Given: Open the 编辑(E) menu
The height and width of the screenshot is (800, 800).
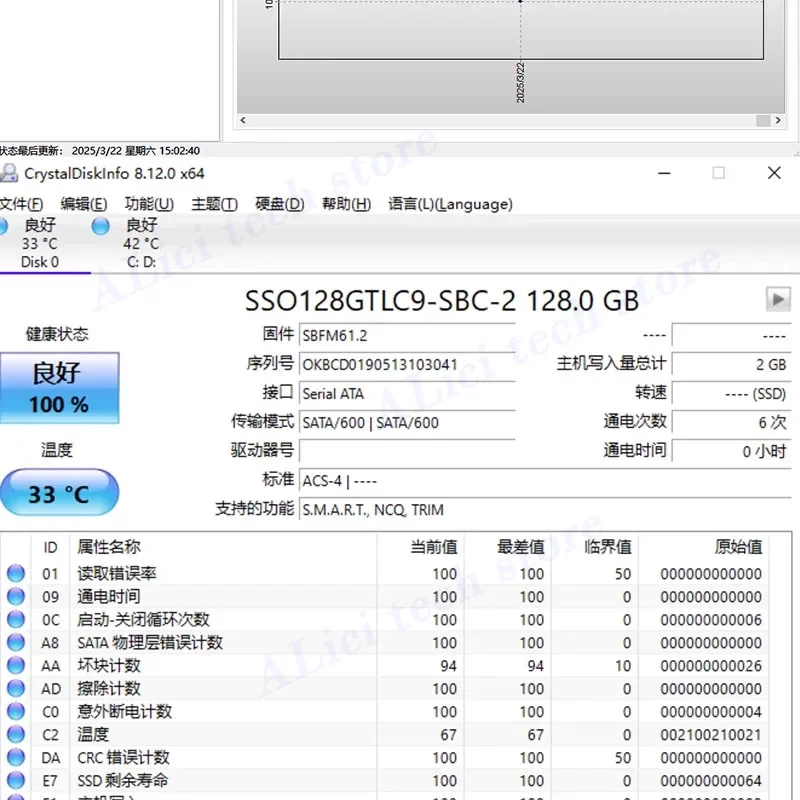Looking at the screenshot, I should [84, 204].
